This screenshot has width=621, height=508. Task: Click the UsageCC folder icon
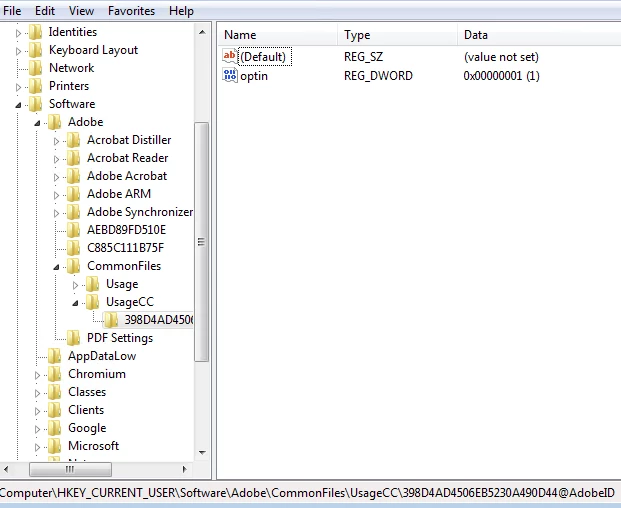(x=92, y=303)
